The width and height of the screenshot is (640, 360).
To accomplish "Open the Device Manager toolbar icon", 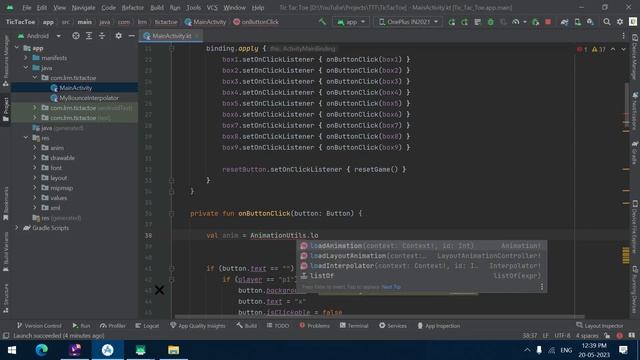I will pos(578,22).
